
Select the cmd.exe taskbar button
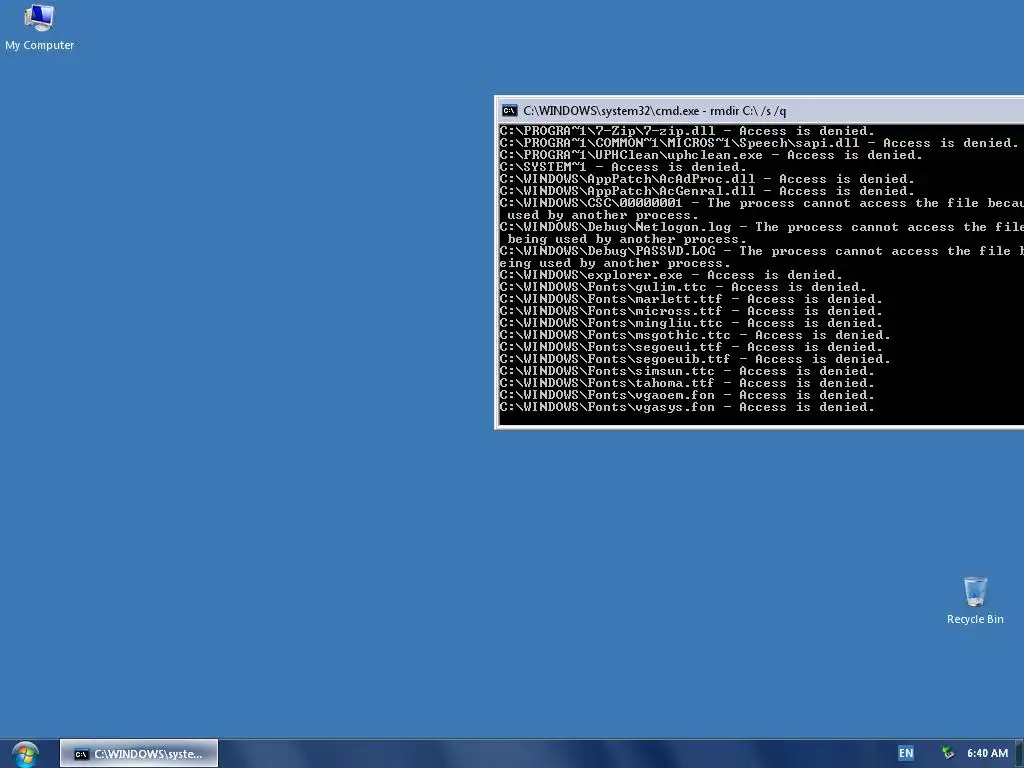[138, 754]
